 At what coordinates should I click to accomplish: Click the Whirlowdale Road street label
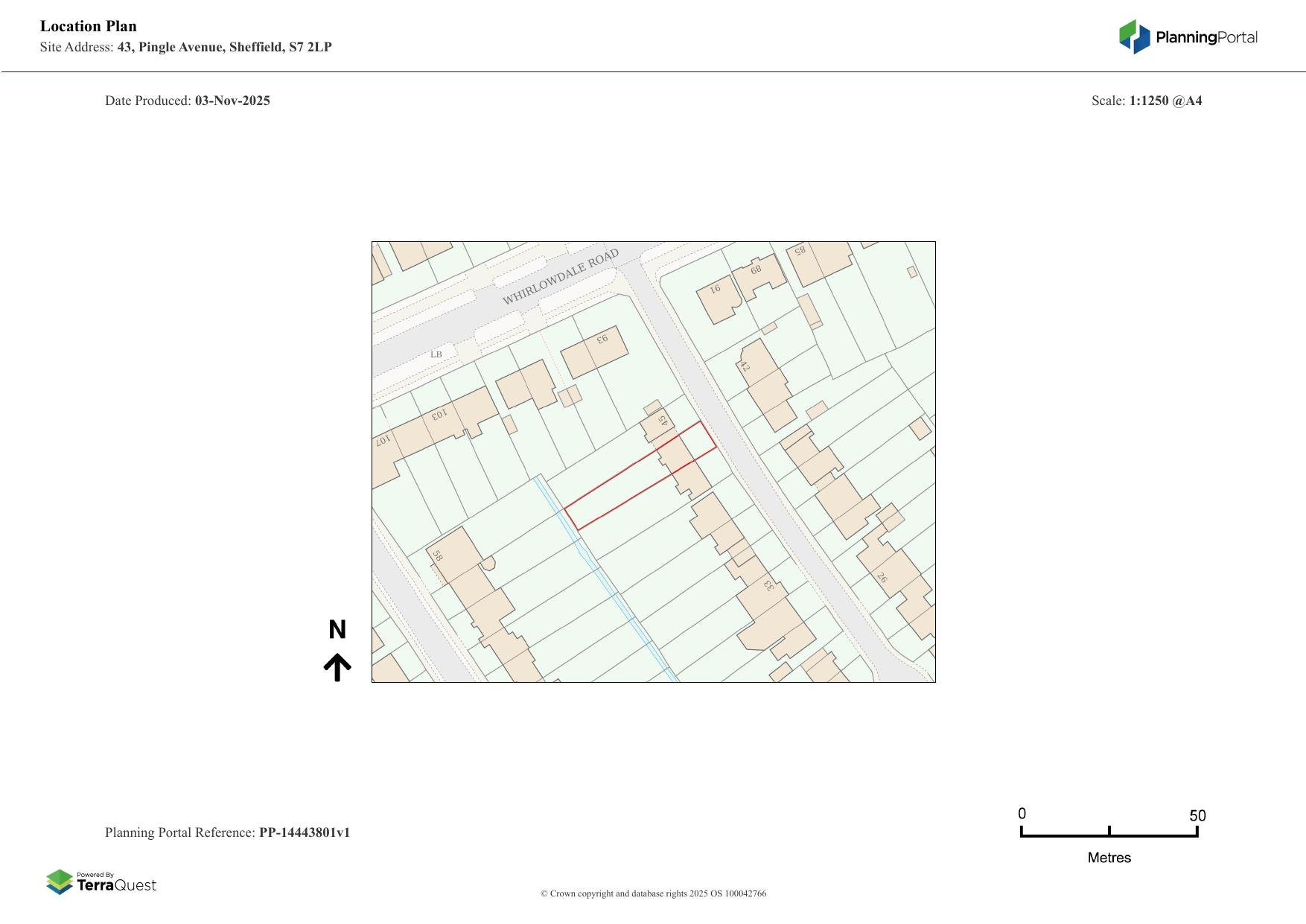click(x=560, y=278)
